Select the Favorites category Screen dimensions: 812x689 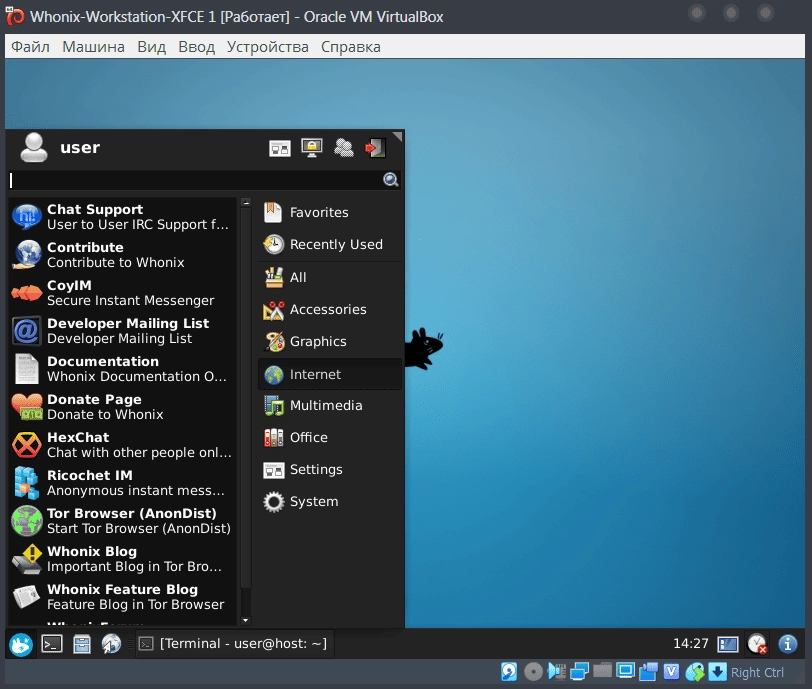coord(330,212)
